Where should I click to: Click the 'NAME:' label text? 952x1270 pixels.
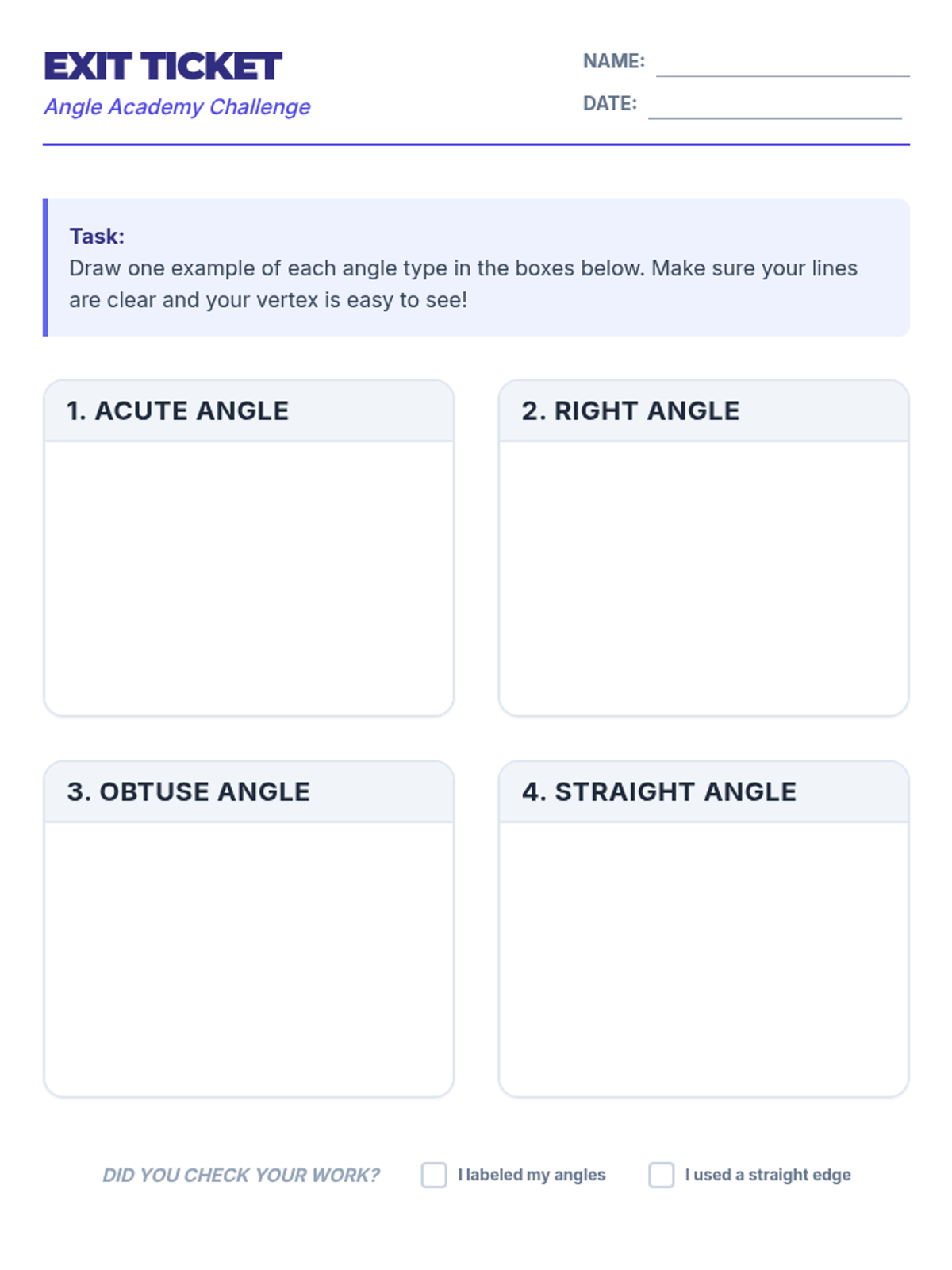click(x=613, y=61)
